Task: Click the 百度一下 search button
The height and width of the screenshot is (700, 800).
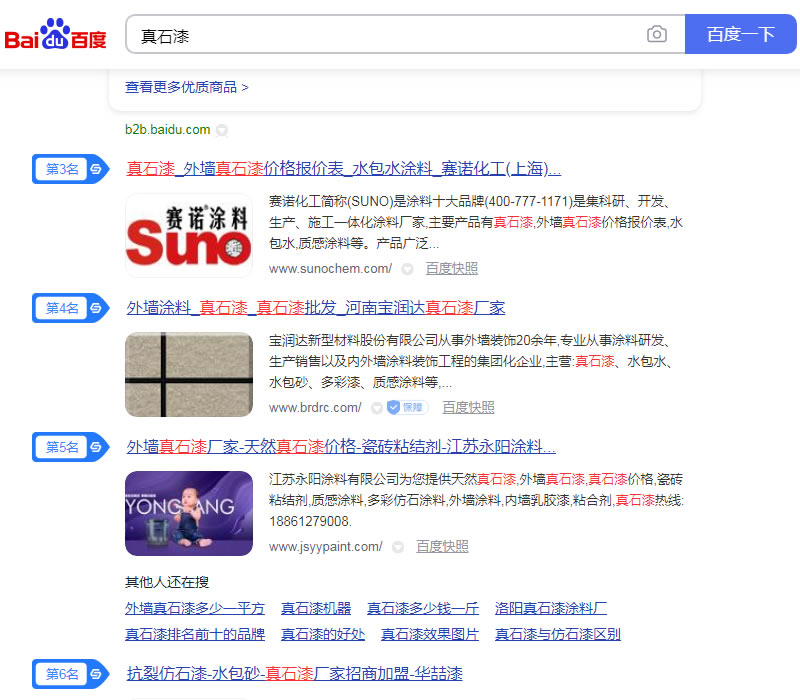Action: [x=740, y=34]
